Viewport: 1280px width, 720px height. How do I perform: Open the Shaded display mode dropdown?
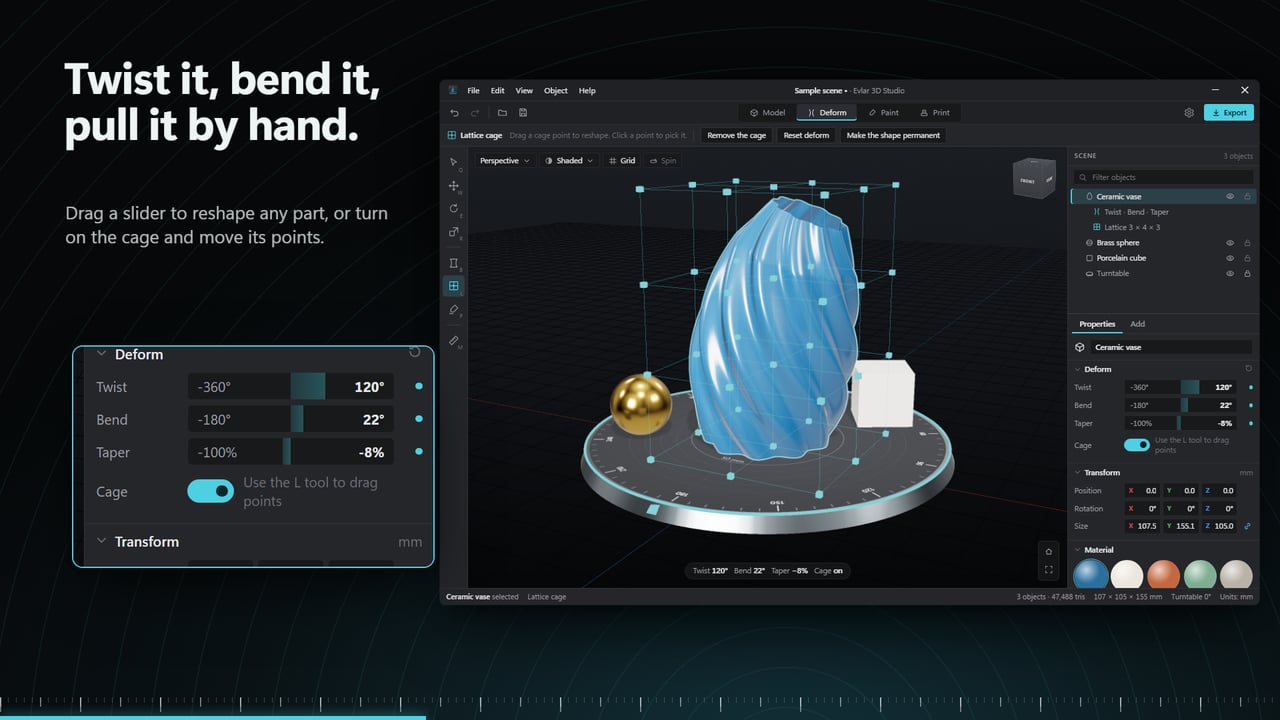[569, 161]
